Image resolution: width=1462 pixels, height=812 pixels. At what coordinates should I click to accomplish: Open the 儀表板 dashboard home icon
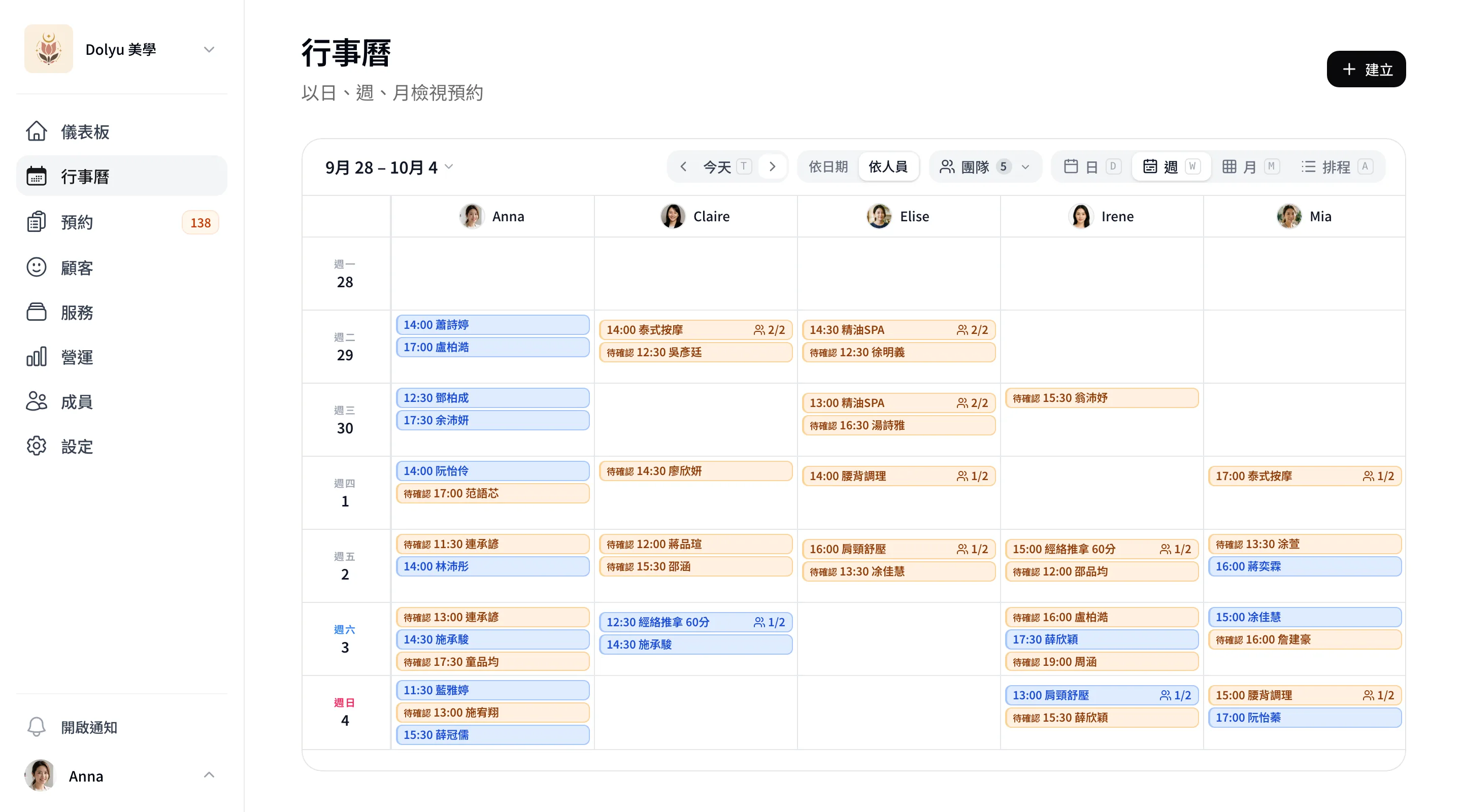pos(37,131)
